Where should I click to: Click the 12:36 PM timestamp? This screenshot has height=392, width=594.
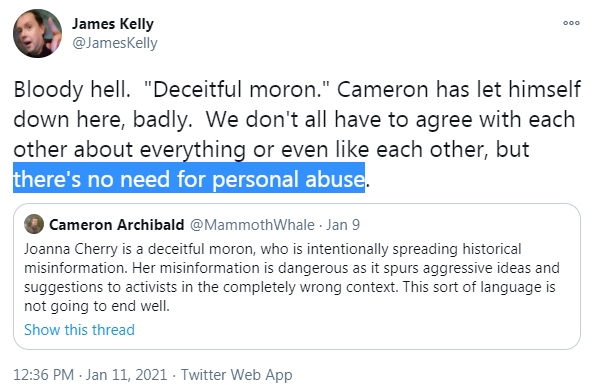(44, 375)
